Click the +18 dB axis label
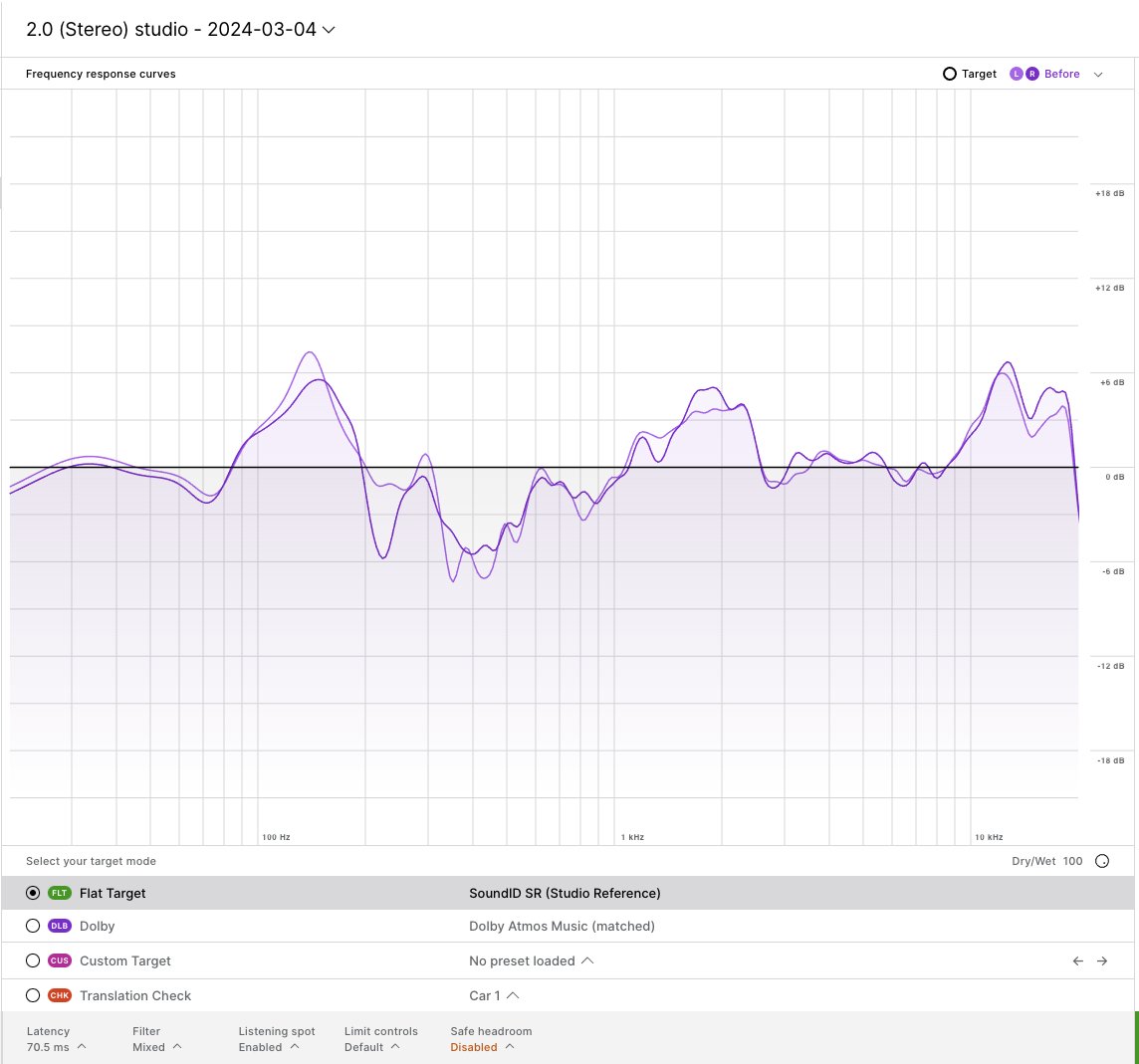 [1110, 193]
